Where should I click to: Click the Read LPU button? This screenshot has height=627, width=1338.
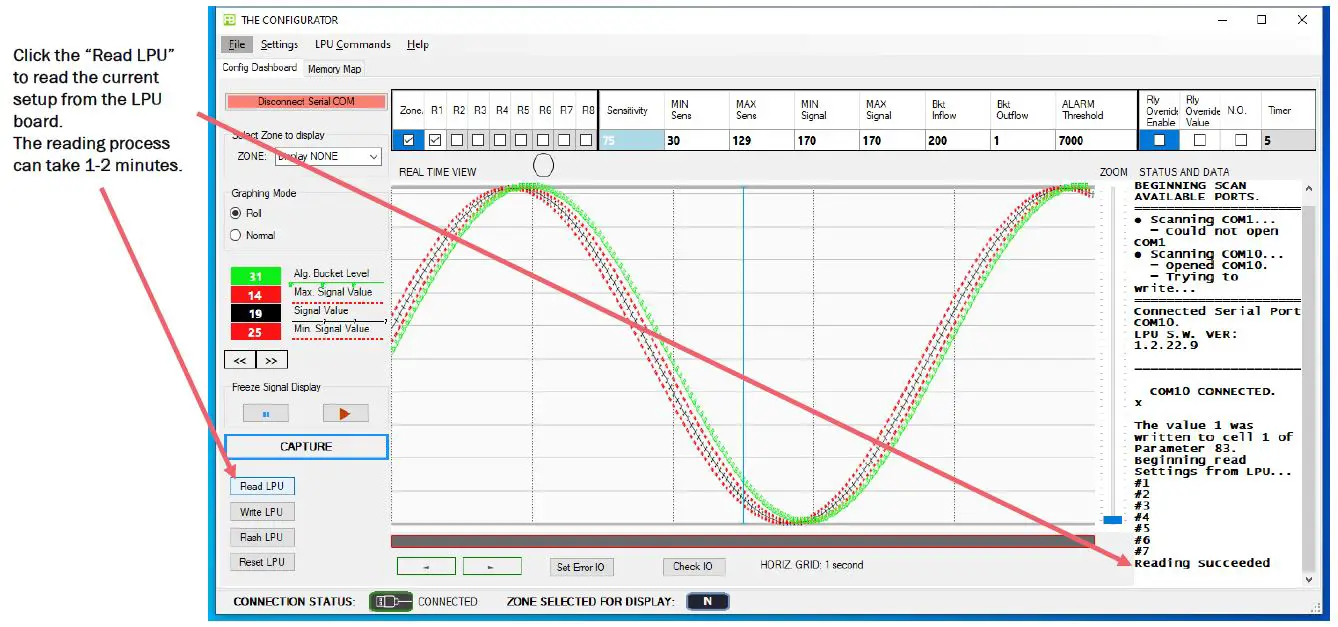pyautogui.click(x=262, y=486)
